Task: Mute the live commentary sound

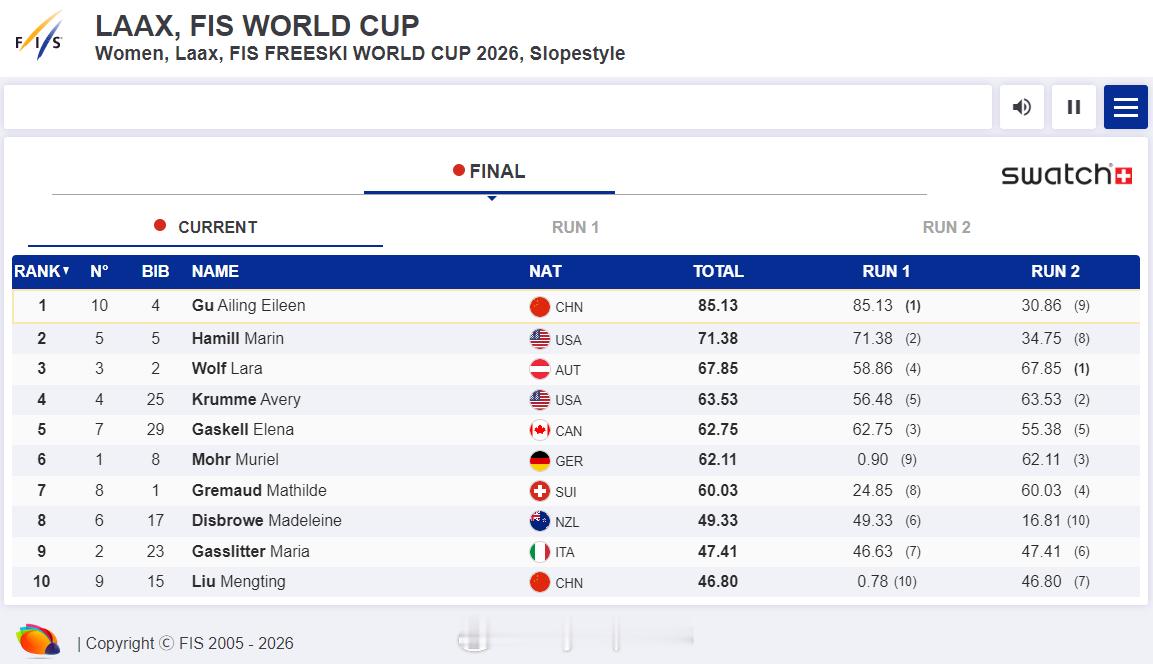Action: (x=1021, y=107)
